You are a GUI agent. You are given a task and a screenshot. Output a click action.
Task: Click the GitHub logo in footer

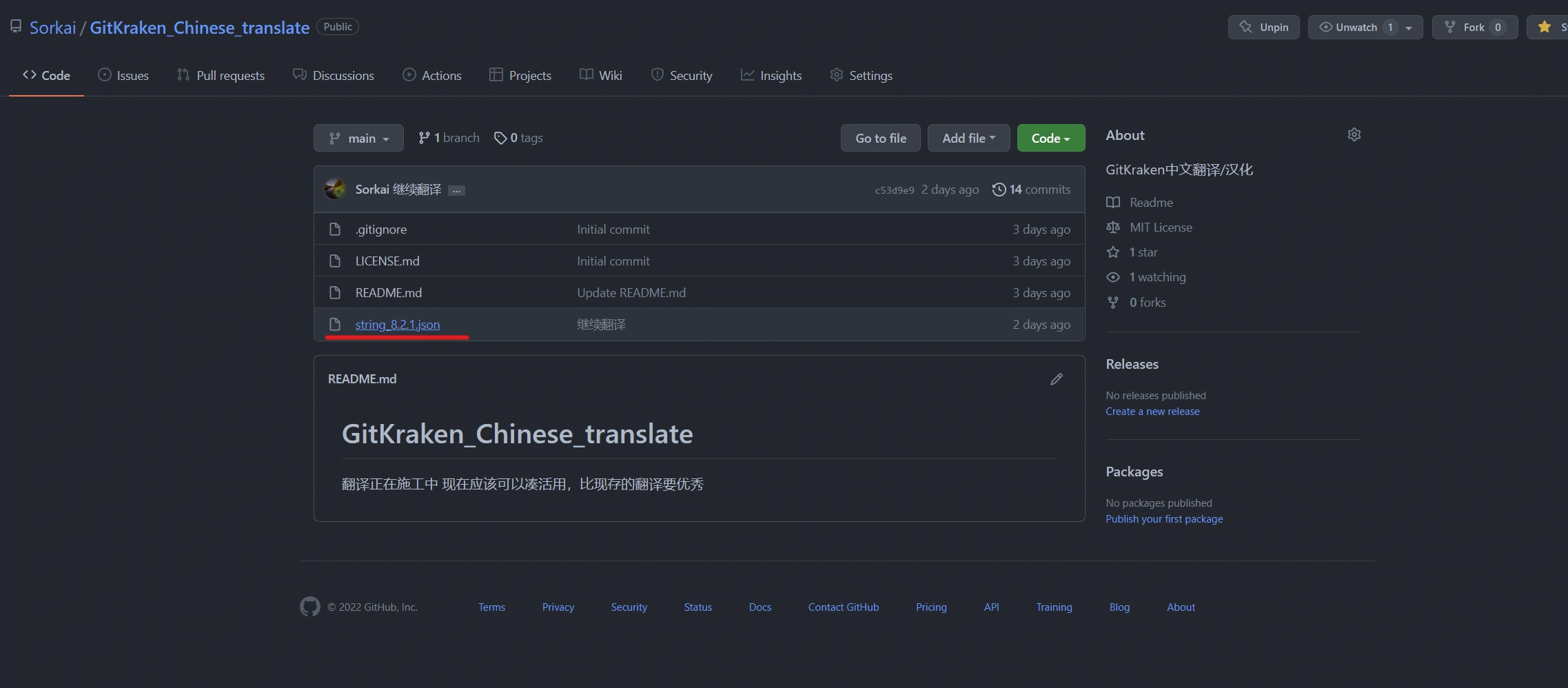click(309, 607)
